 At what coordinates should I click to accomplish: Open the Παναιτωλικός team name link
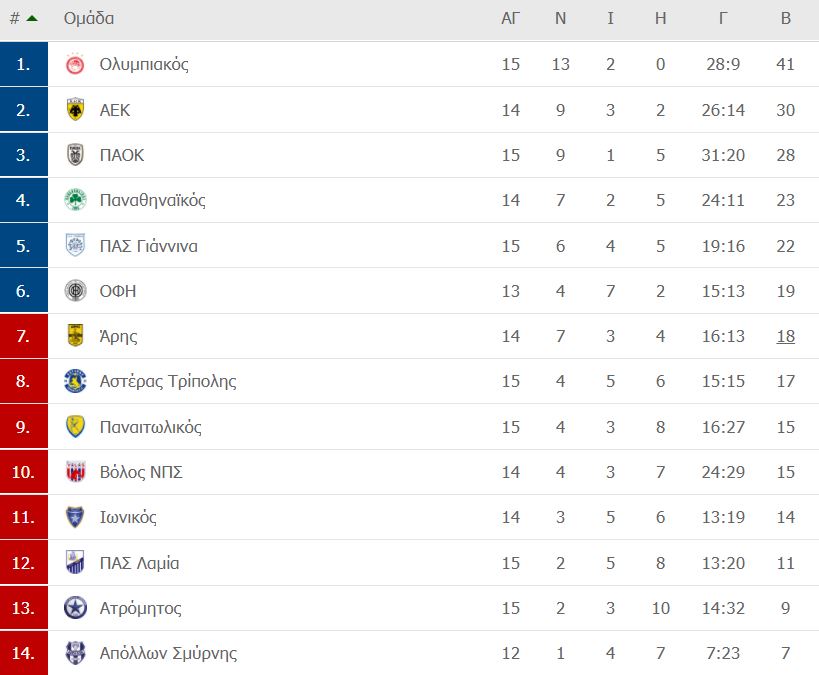[150, 427]
